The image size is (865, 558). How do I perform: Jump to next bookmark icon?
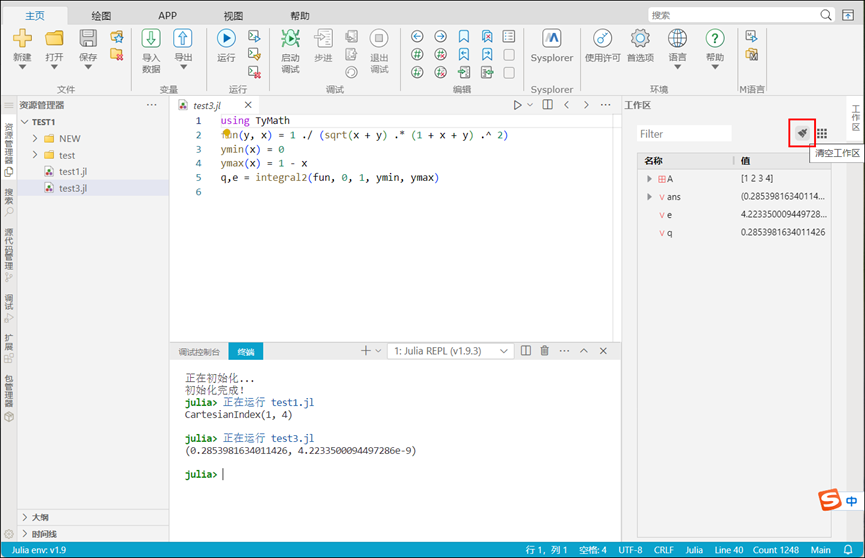click(487, 54)
